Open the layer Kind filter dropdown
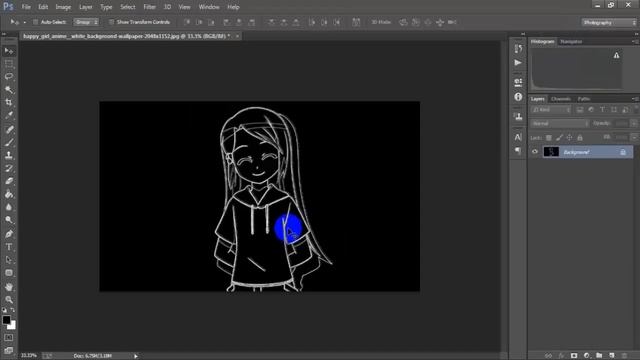 (551, 110)
